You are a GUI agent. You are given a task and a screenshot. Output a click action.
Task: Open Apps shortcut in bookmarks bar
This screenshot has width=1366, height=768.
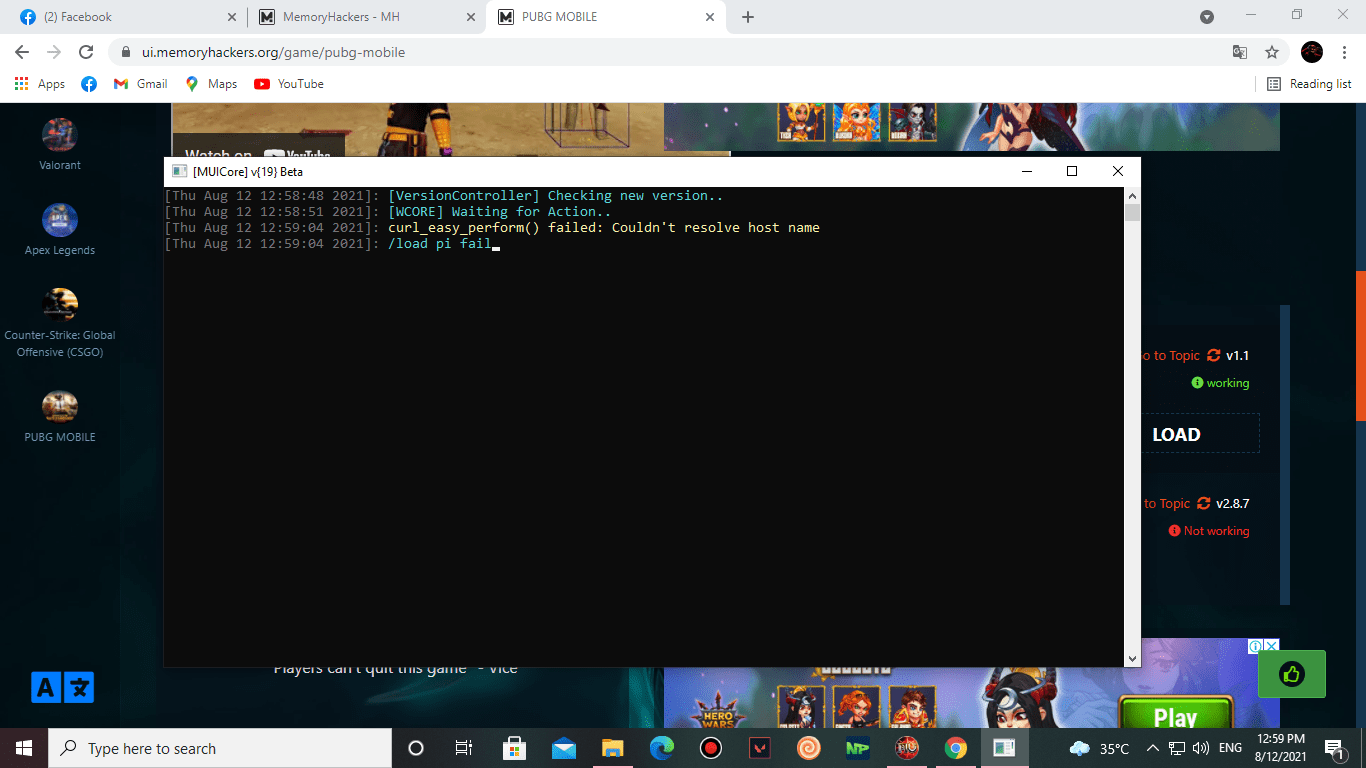click(x=40, y=84)
